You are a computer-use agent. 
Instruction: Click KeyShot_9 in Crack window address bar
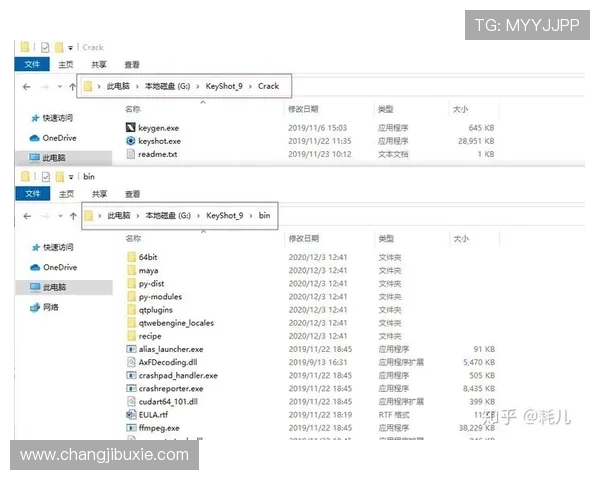pyautogui.click(x=224, y=86)
